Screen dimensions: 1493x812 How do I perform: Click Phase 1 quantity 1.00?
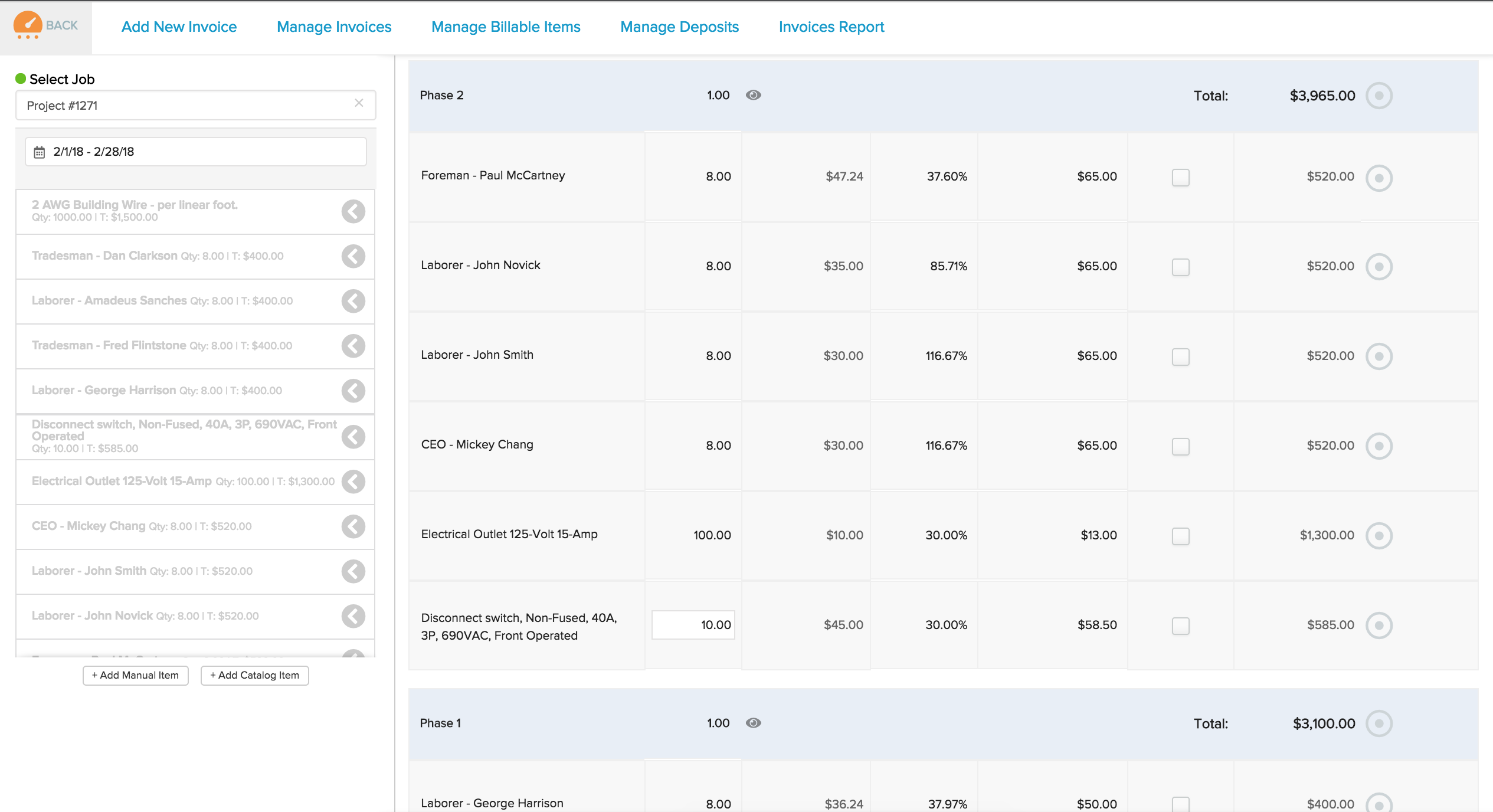pos(718,723)
